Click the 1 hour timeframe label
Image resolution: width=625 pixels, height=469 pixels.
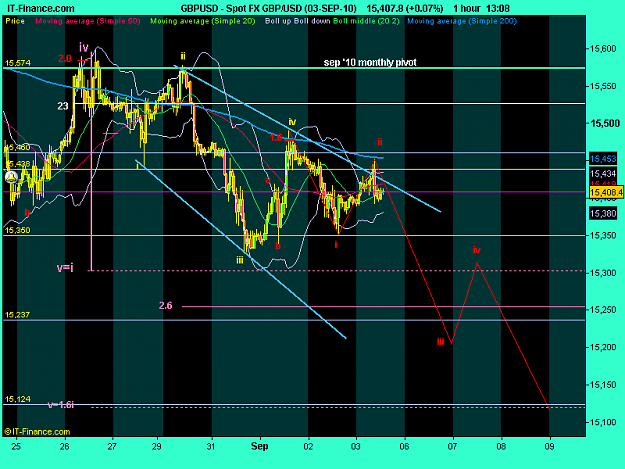coord(467,8)
